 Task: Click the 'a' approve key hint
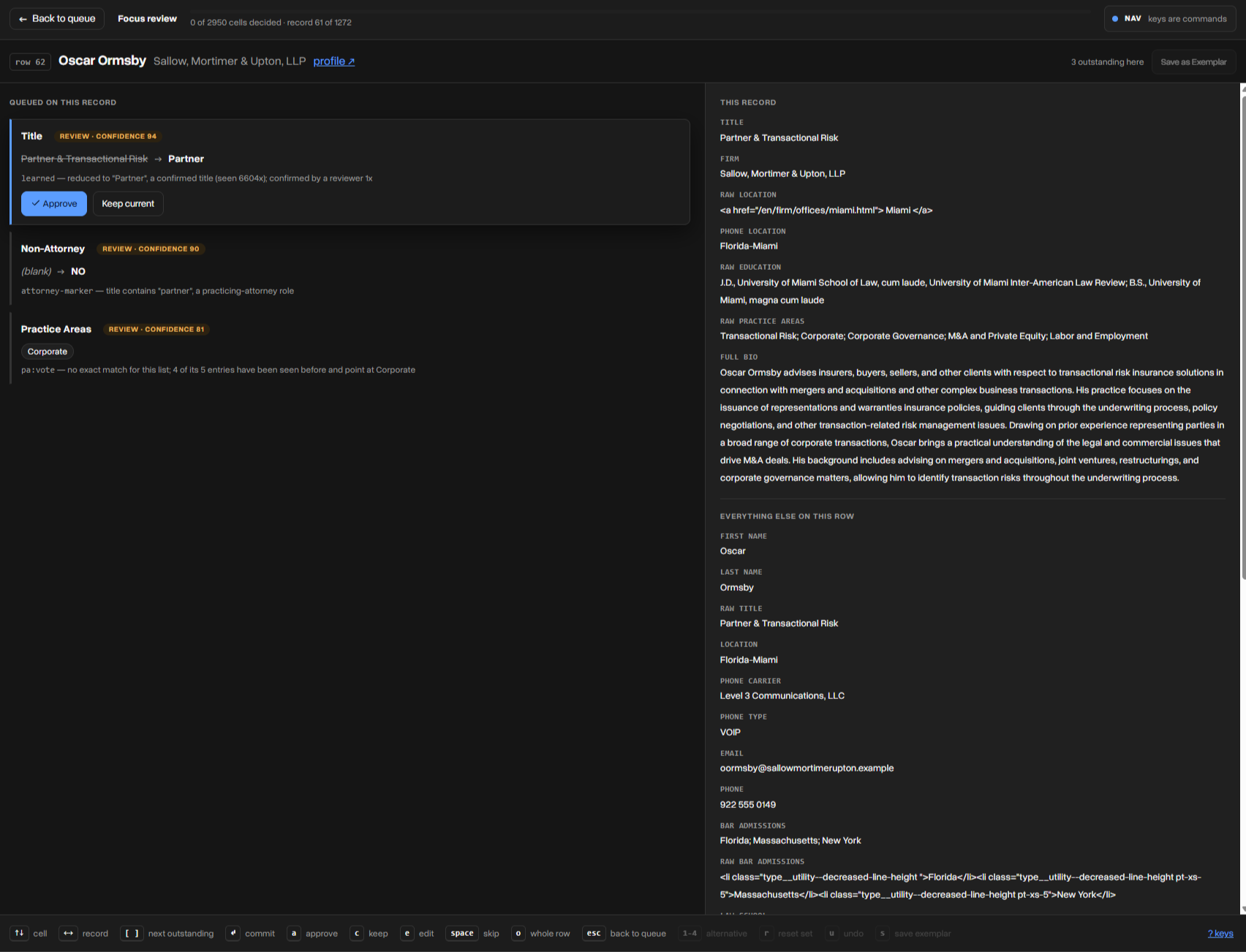(x=294, y=934)
